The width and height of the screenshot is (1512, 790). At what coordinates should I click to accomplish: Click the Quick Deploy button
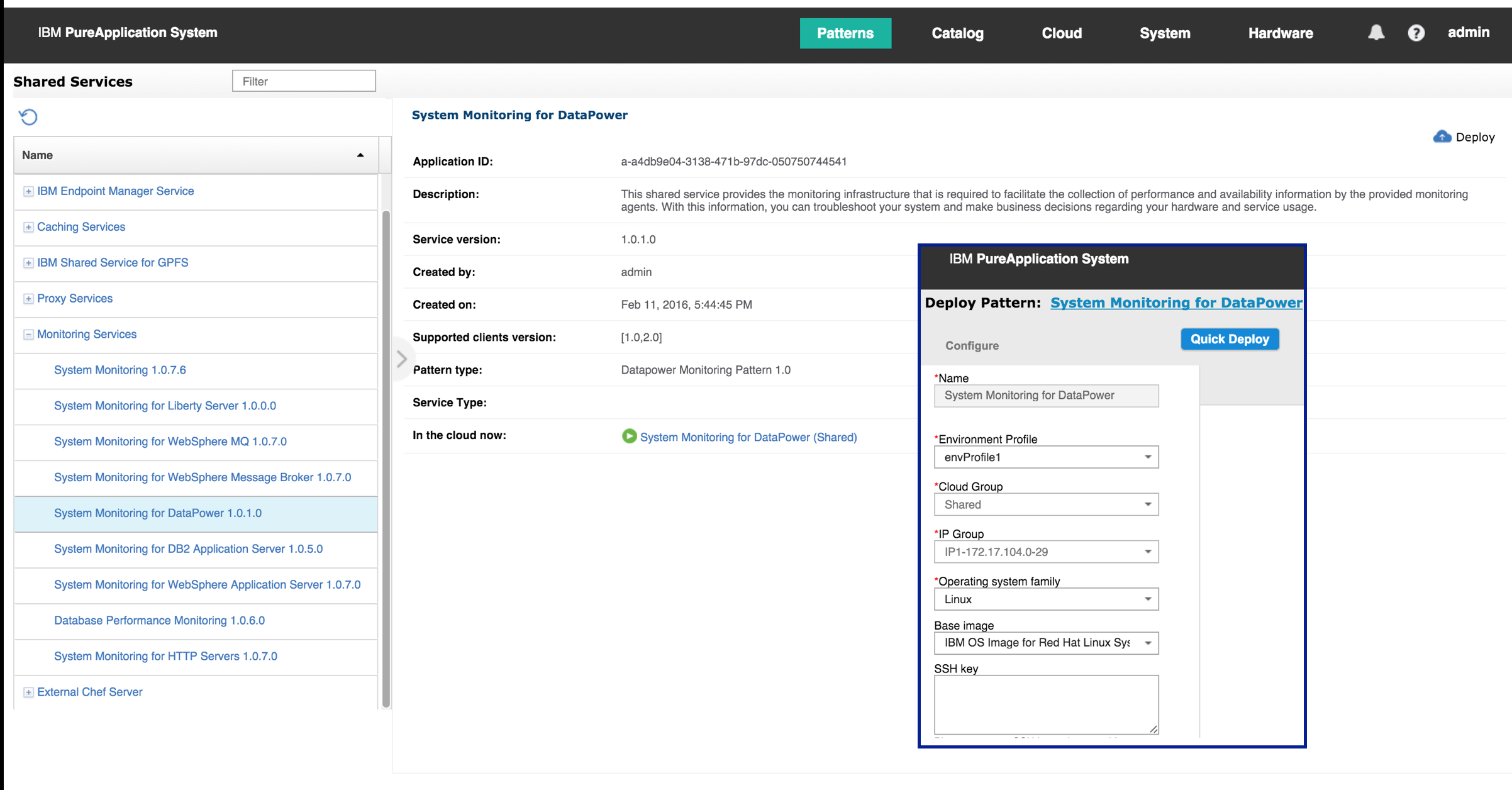tap(1230, 339)
